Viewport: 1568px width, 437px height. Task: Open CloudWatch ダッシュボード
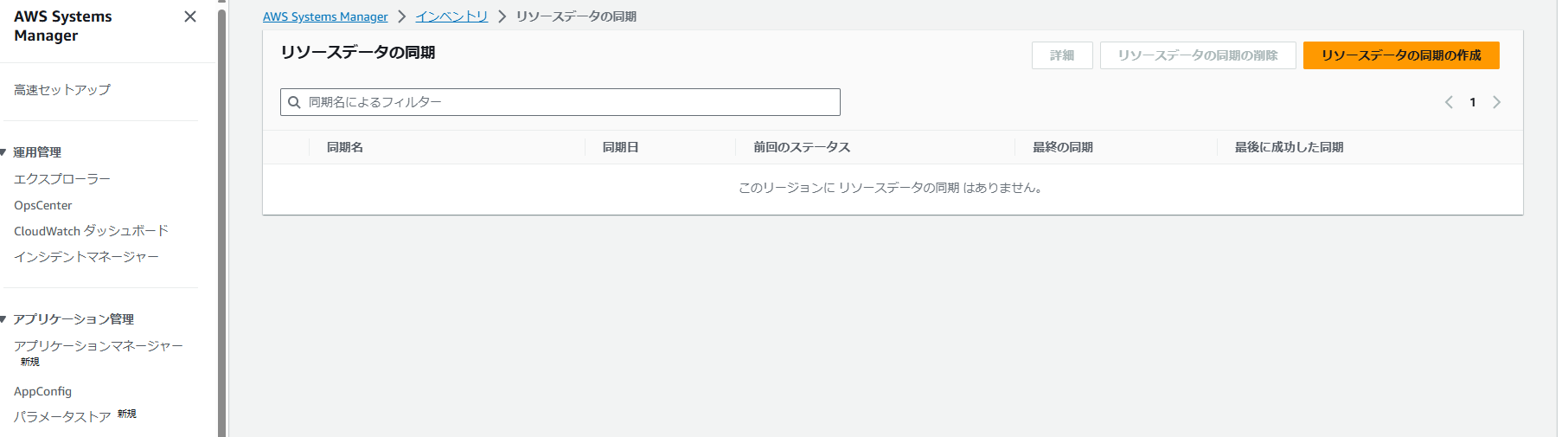click(x=91, y=231)
